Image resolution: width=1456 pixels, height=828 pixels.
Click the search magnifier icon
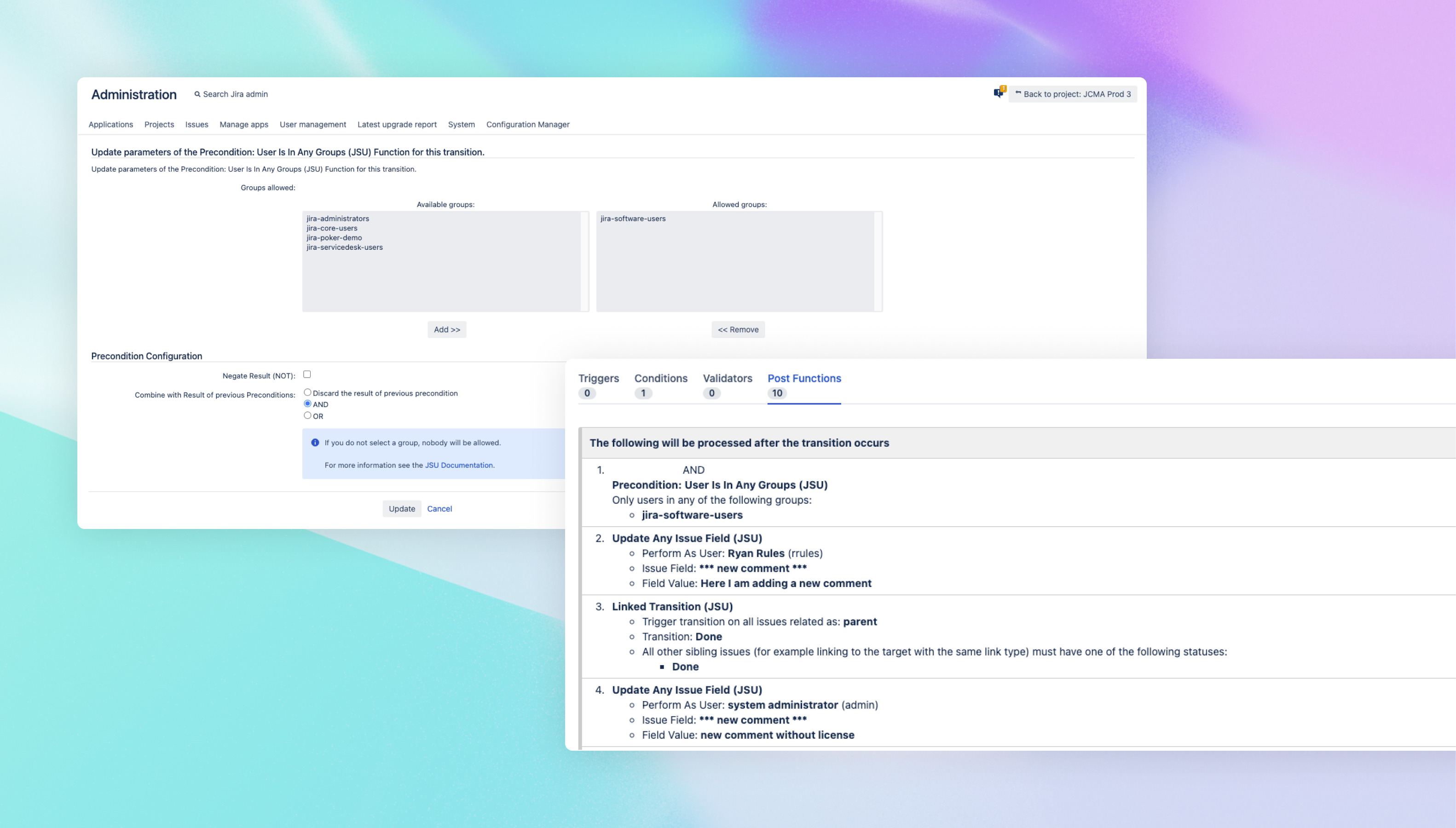[197, 94]
